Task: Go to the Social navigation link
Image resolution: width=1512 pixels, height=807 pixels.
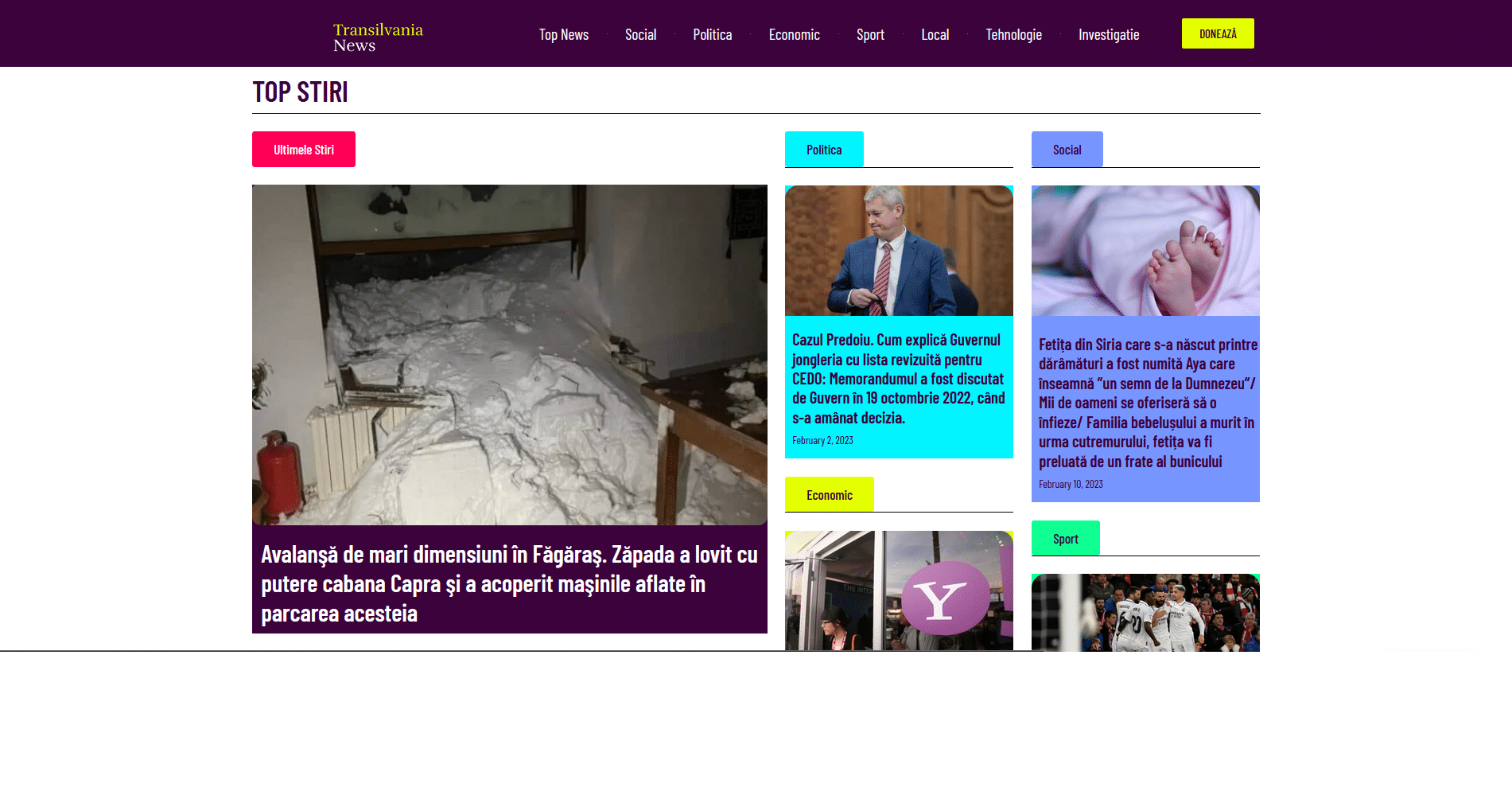Action: 640,34
